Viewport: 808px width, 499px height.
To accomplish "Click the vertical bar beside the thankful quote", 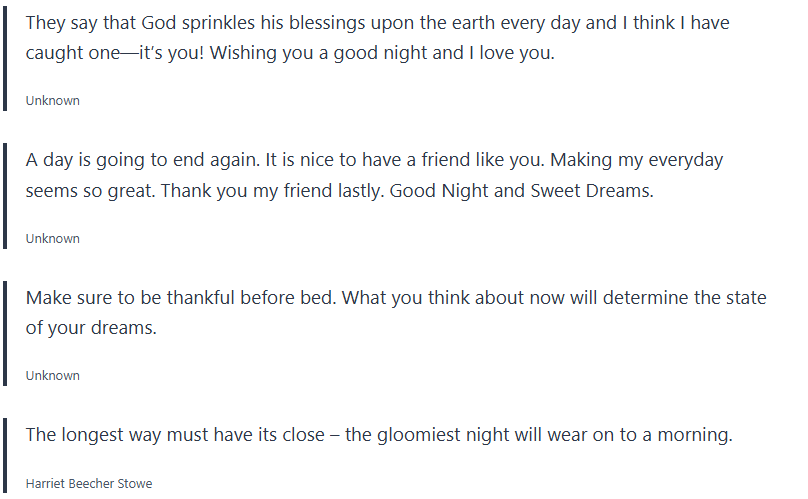I will point(5,331).
